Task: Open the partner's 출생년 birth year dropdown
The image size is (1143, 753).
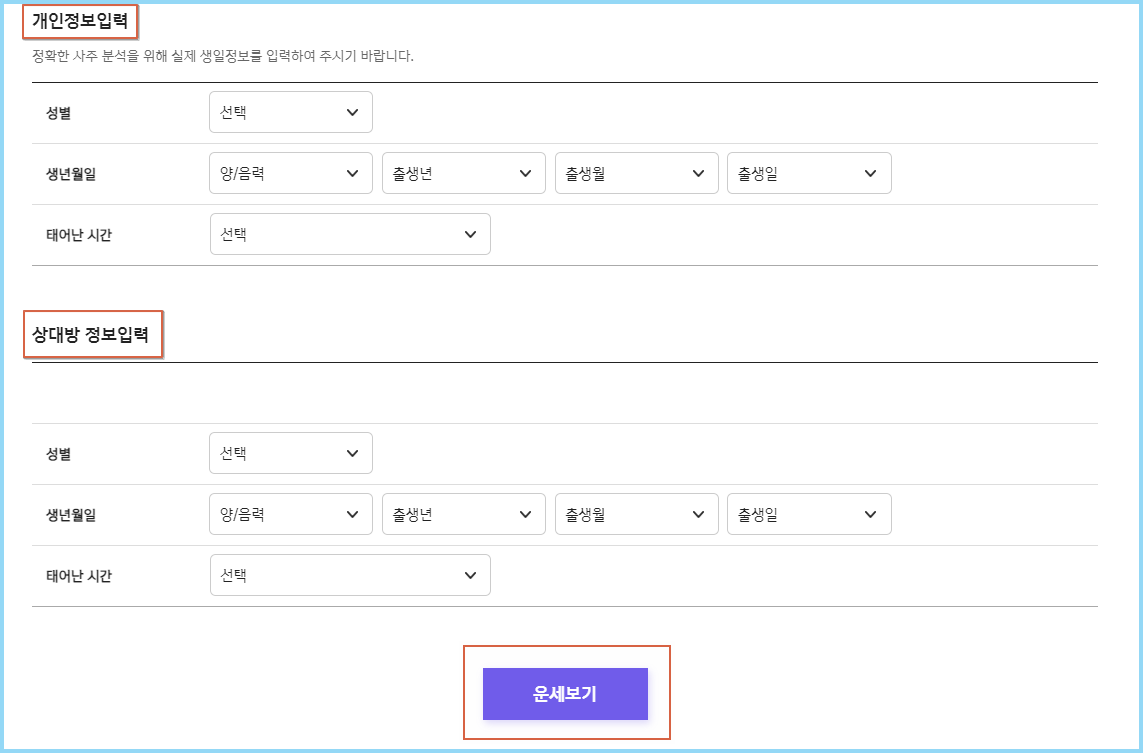Action: 463,513
